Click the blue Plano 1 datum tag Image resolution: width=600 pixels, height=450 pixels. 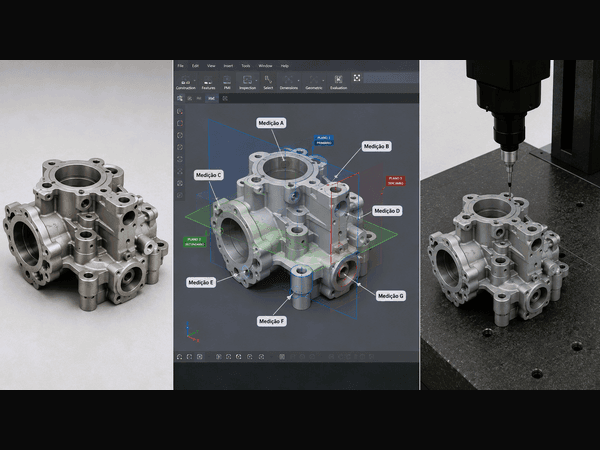pyautogui.click(x=324, y=140)
